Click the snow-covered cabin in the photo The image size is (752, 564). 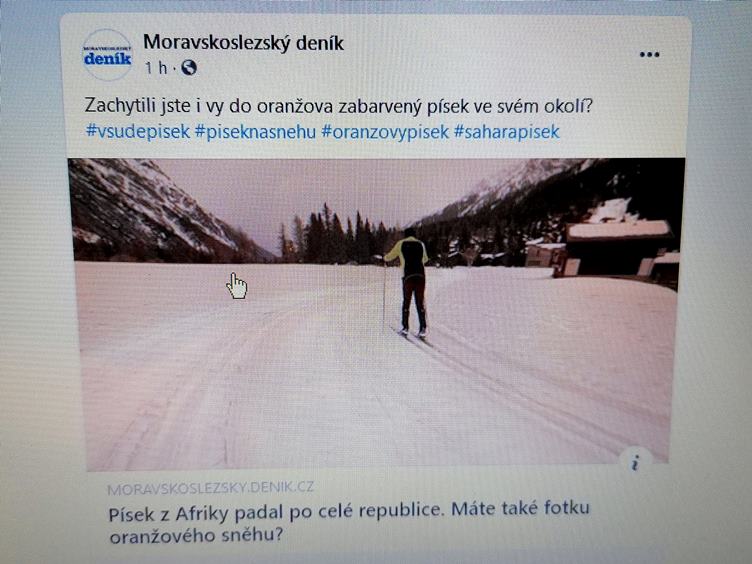click(615, 247)
